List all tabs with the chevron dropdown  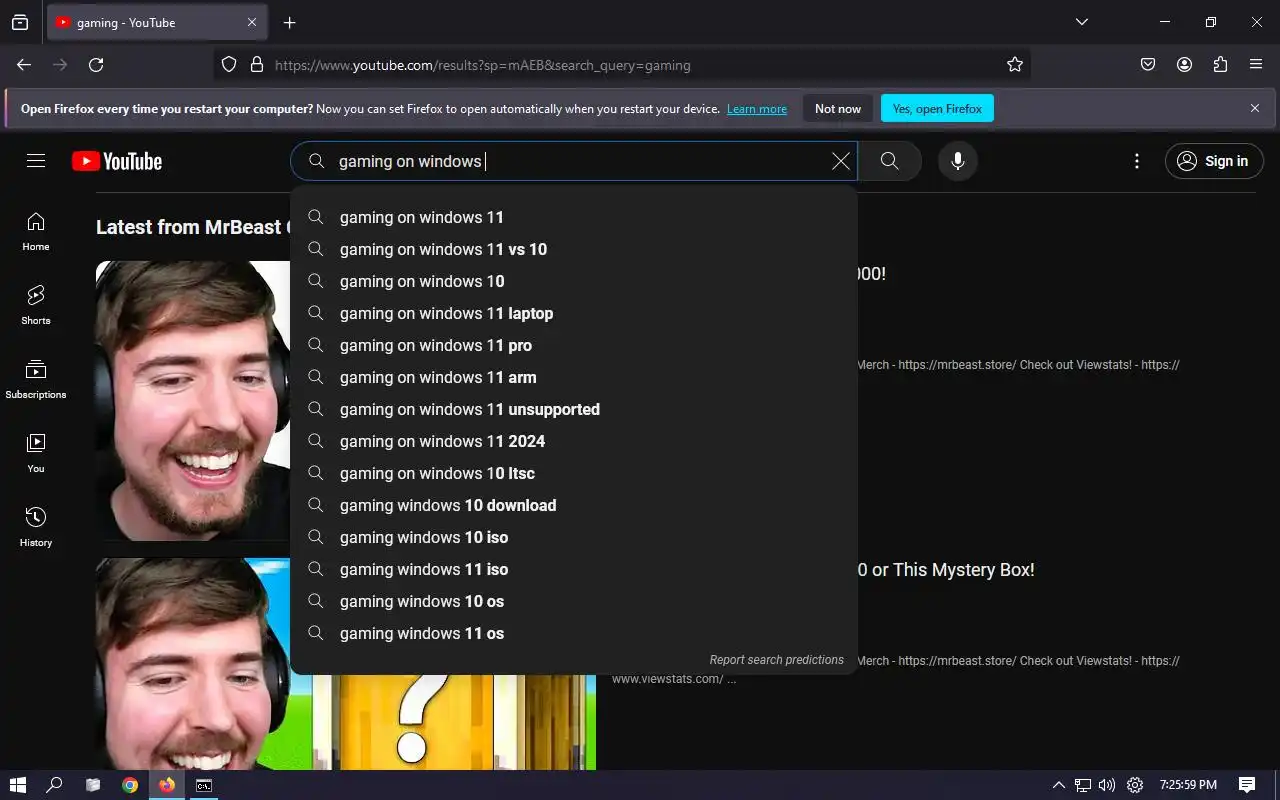click(x=1081, y=22)
